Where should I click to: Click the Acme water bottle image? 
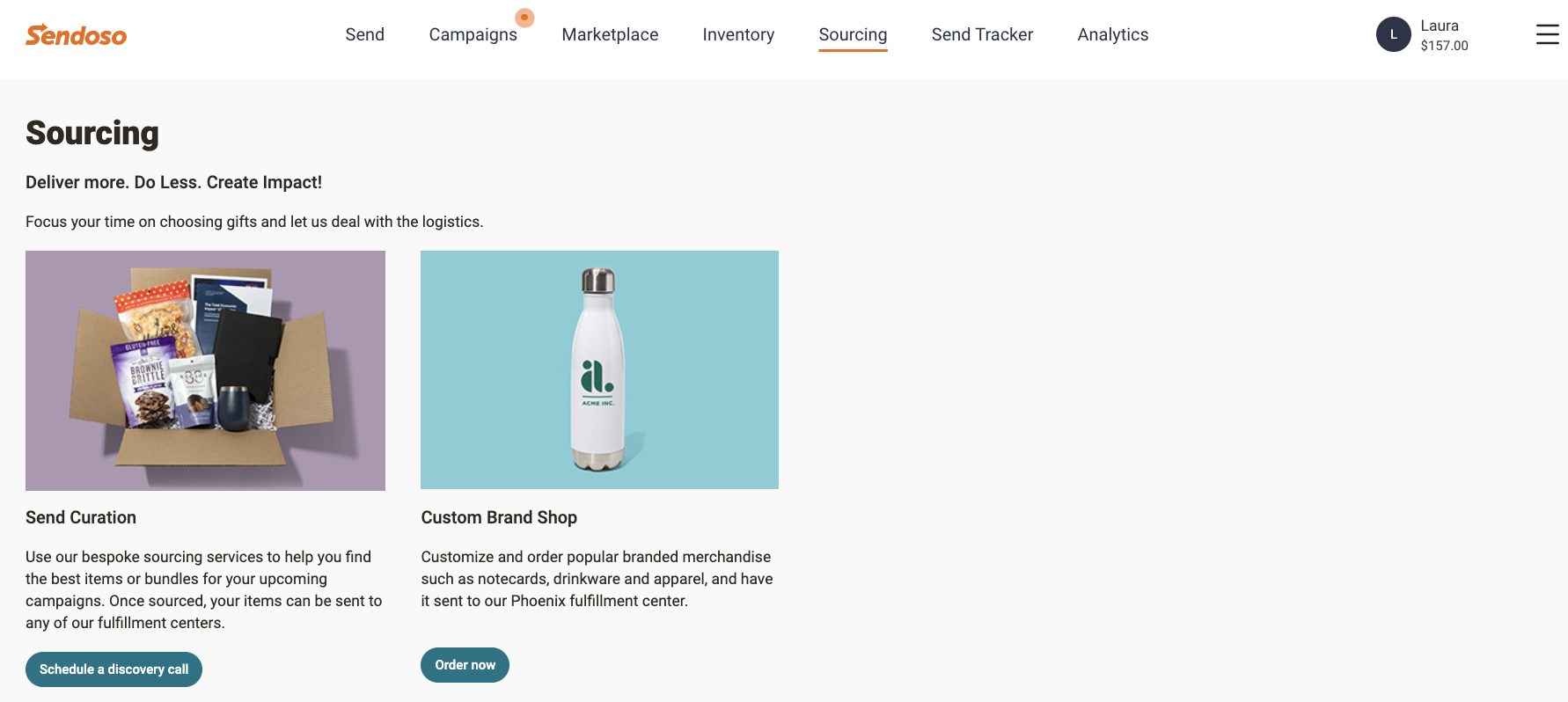pos(599,369)
